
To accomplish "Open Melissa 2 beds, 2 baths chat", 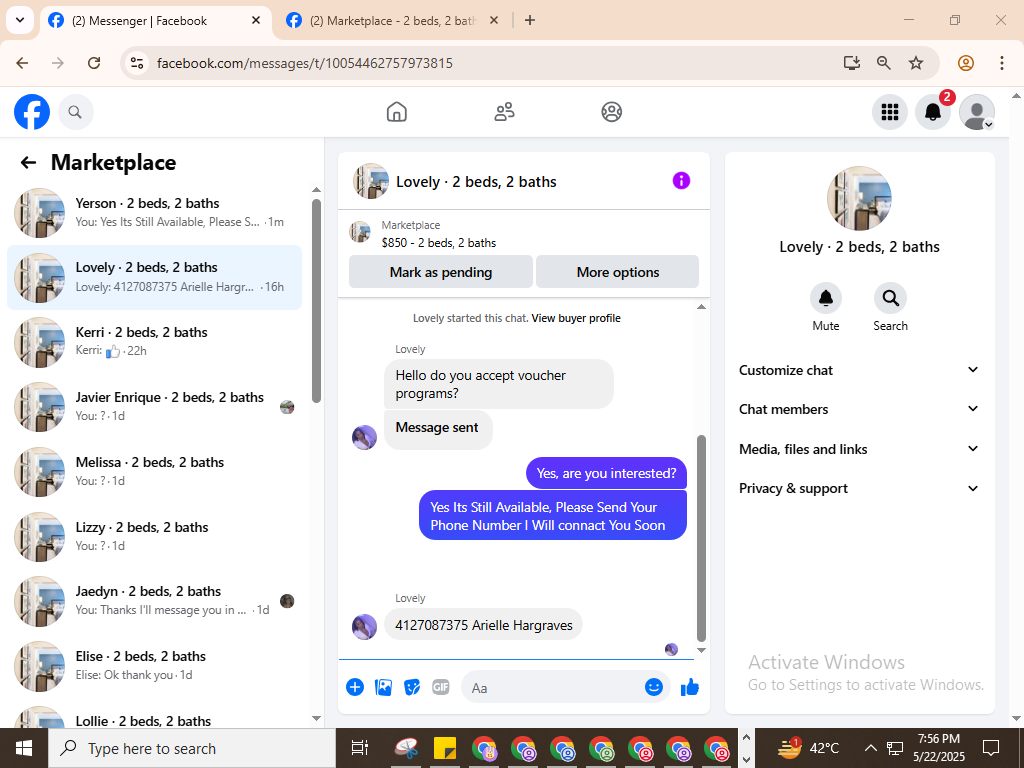I will click(x=155, y=472).
